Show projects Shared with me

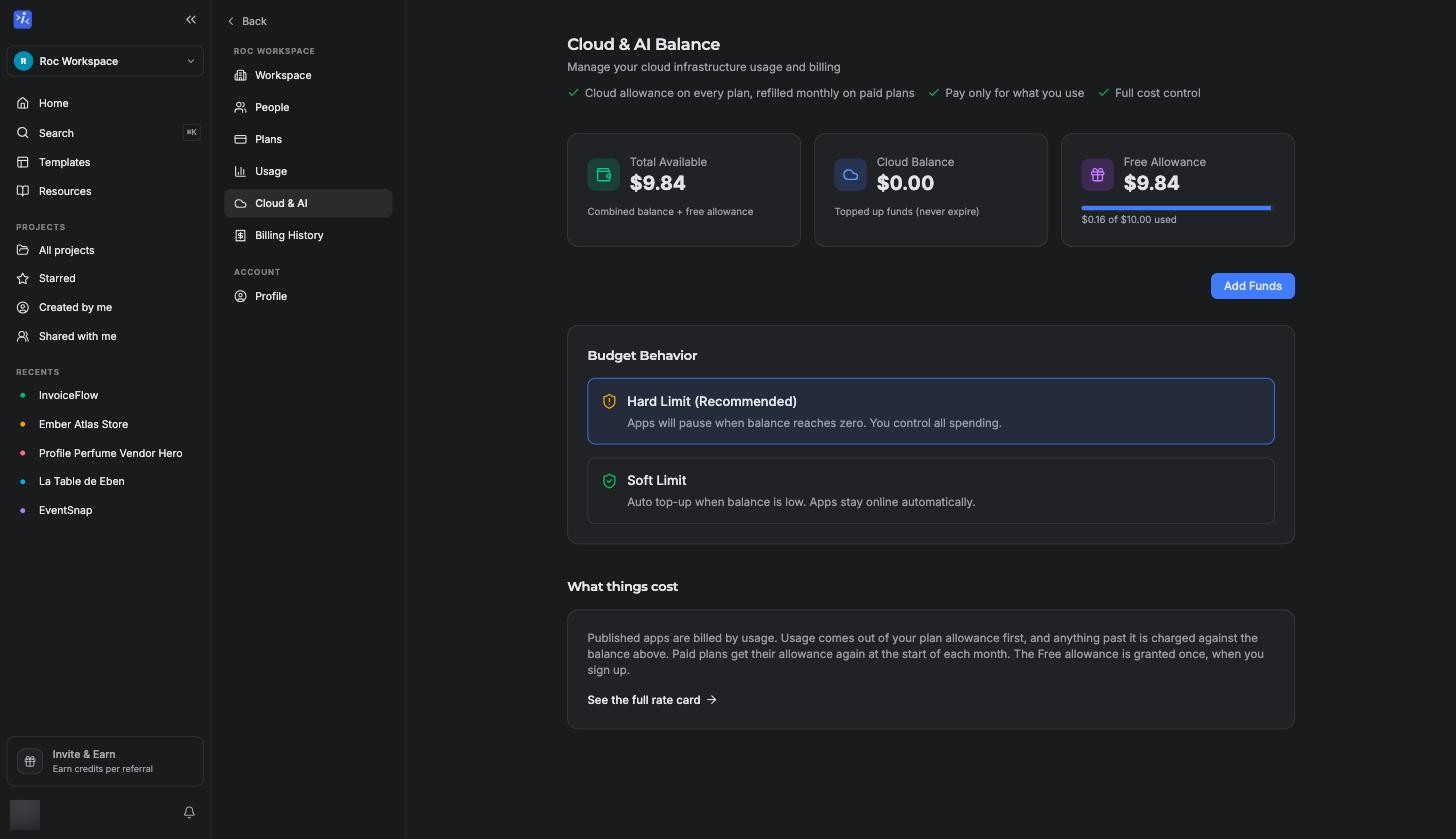pyautogui.click(x=105, y=336)
